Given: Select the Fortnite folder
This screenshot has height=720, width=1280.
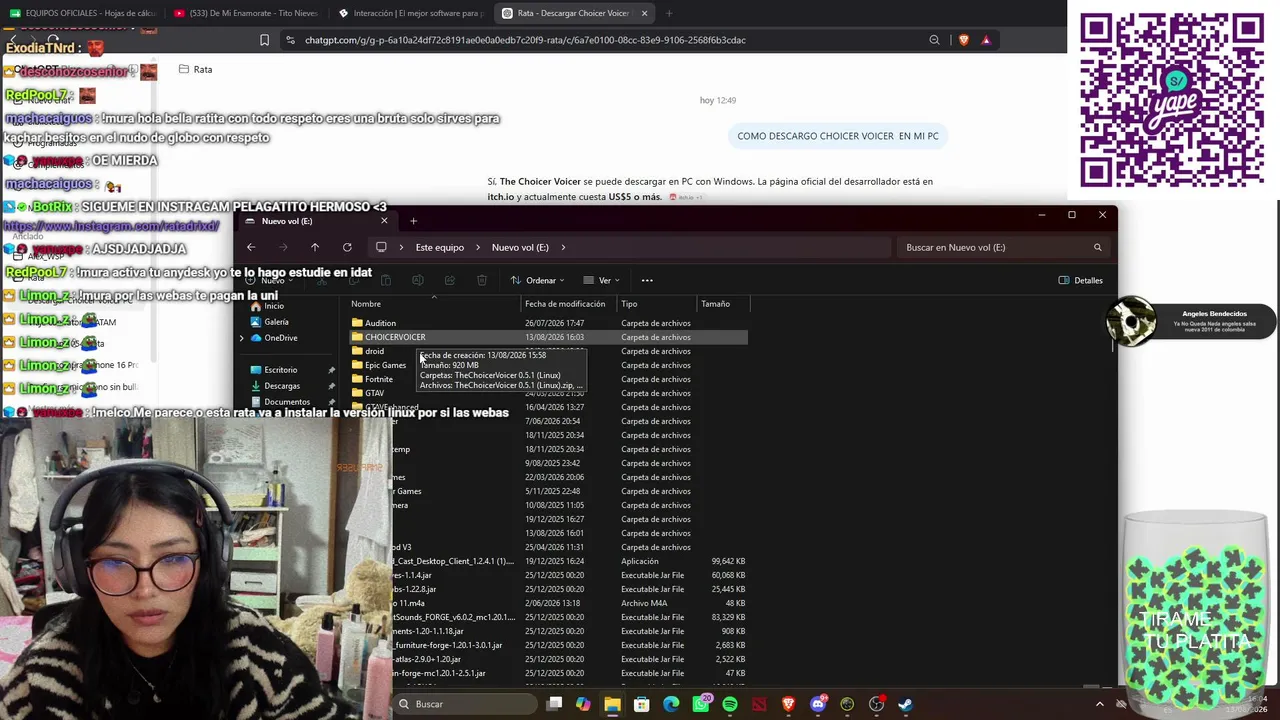Looking at the screenshot, I should (372, 379).
